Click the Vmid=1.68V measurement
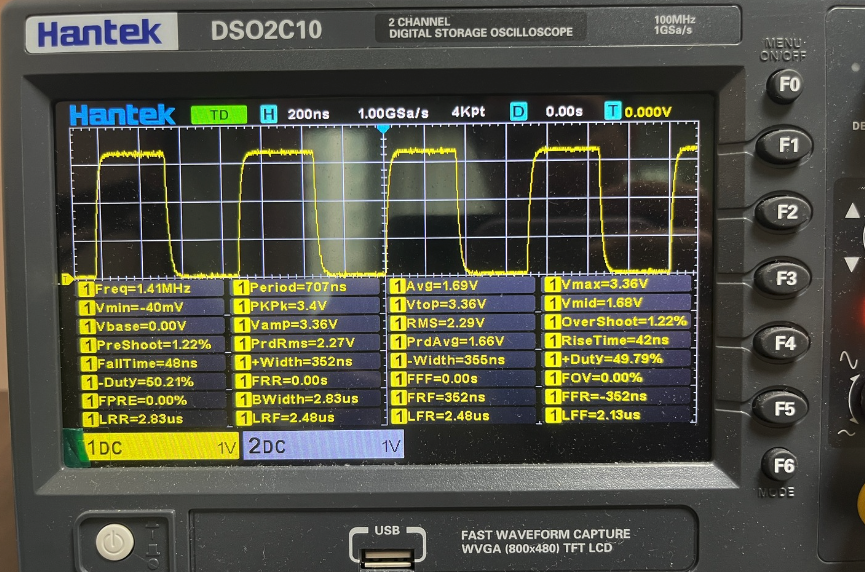The height and width of the screenshot is (572, 865). (617, 303)
